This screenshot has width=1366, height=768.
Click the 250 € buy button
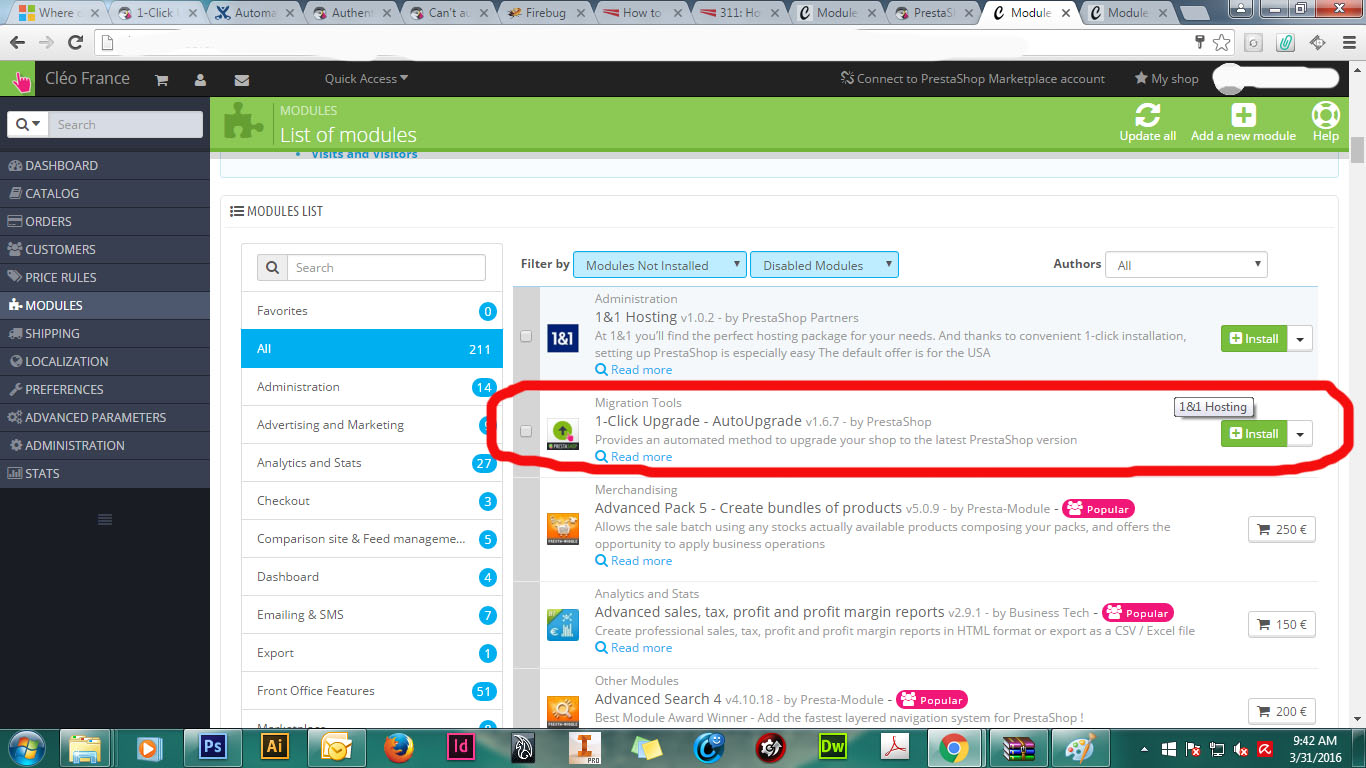tap(1282, 530)
